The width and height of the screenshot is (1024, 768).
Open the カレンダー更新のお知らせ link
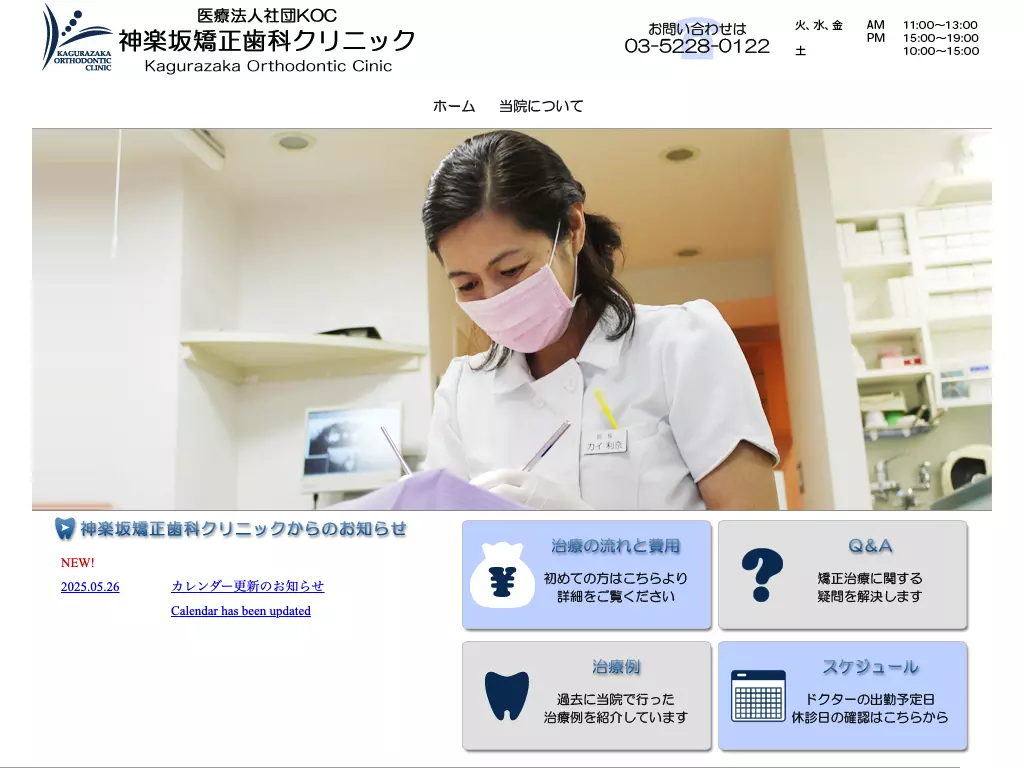pyautogui.click(x=248, y=586)
